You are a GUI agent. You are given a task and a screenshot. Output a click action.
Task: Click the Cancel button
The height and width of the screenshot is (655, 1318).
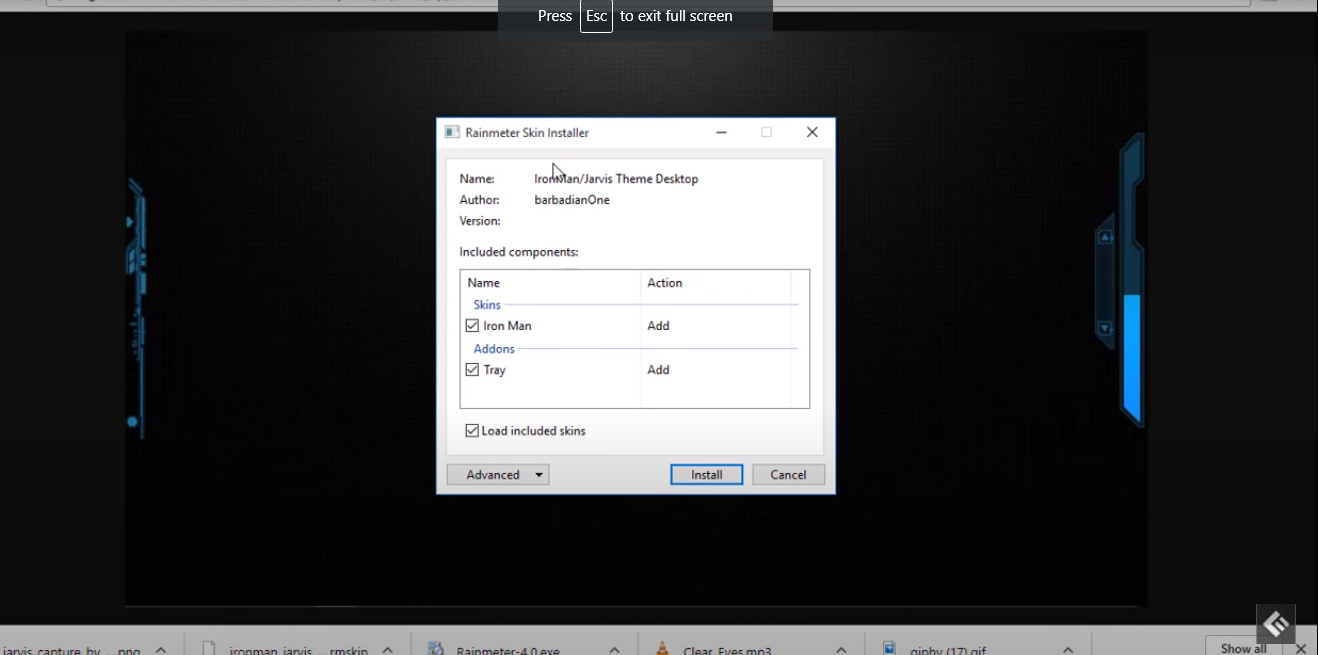click(788, 475)
